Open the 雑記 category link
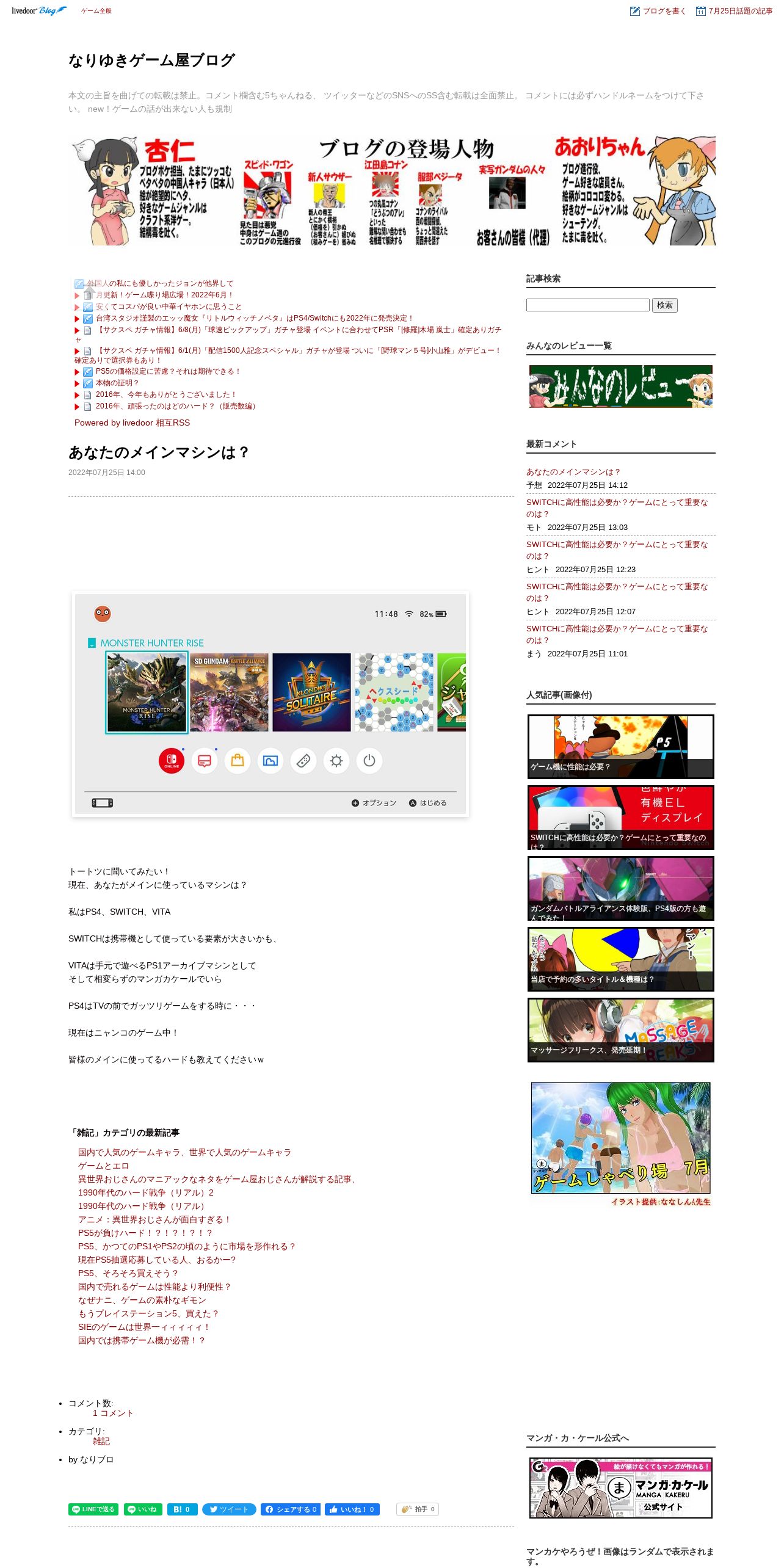Viewport: 784px width, 1568px height. (101, 1441)
